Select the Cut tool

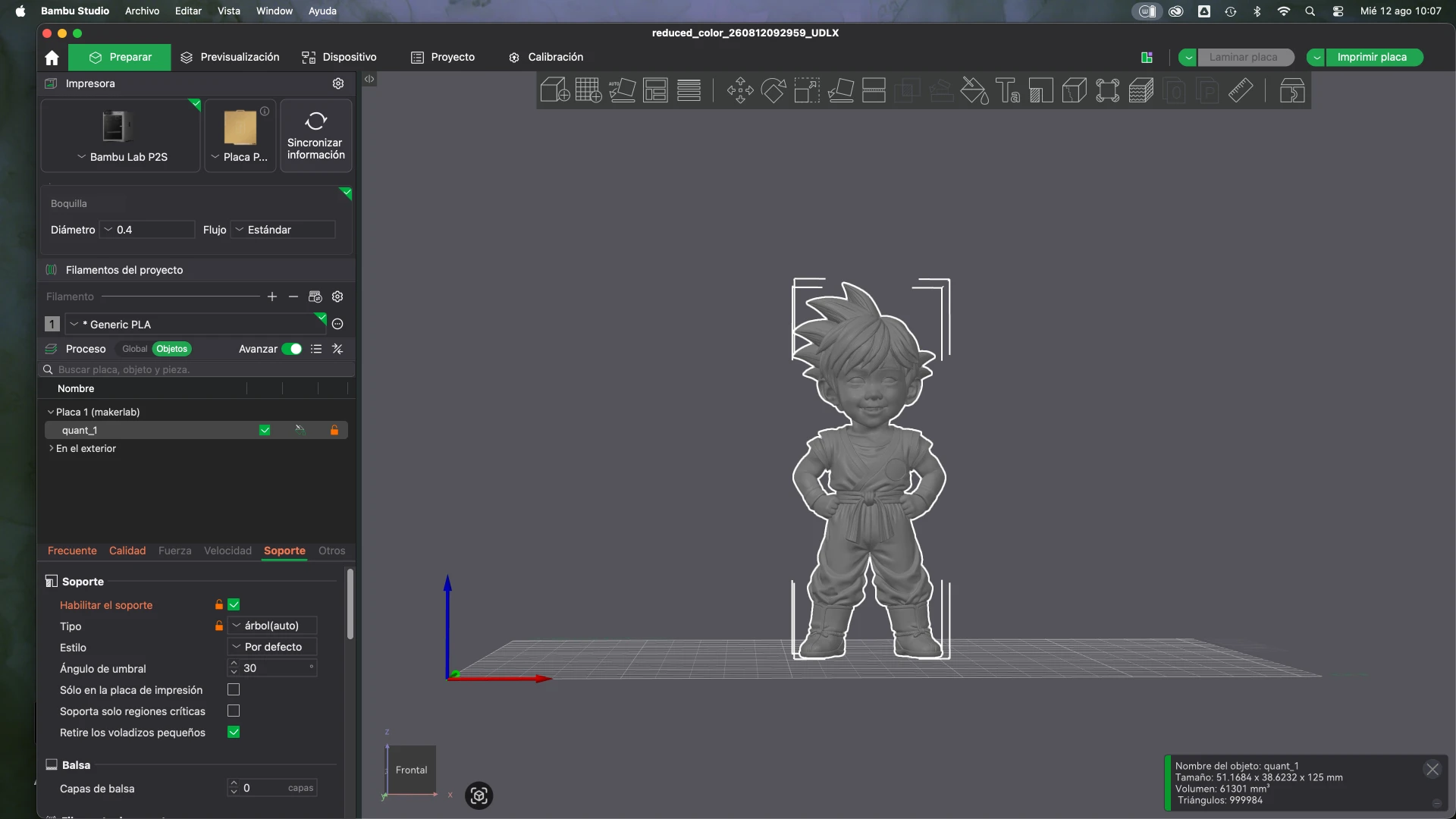874,90
